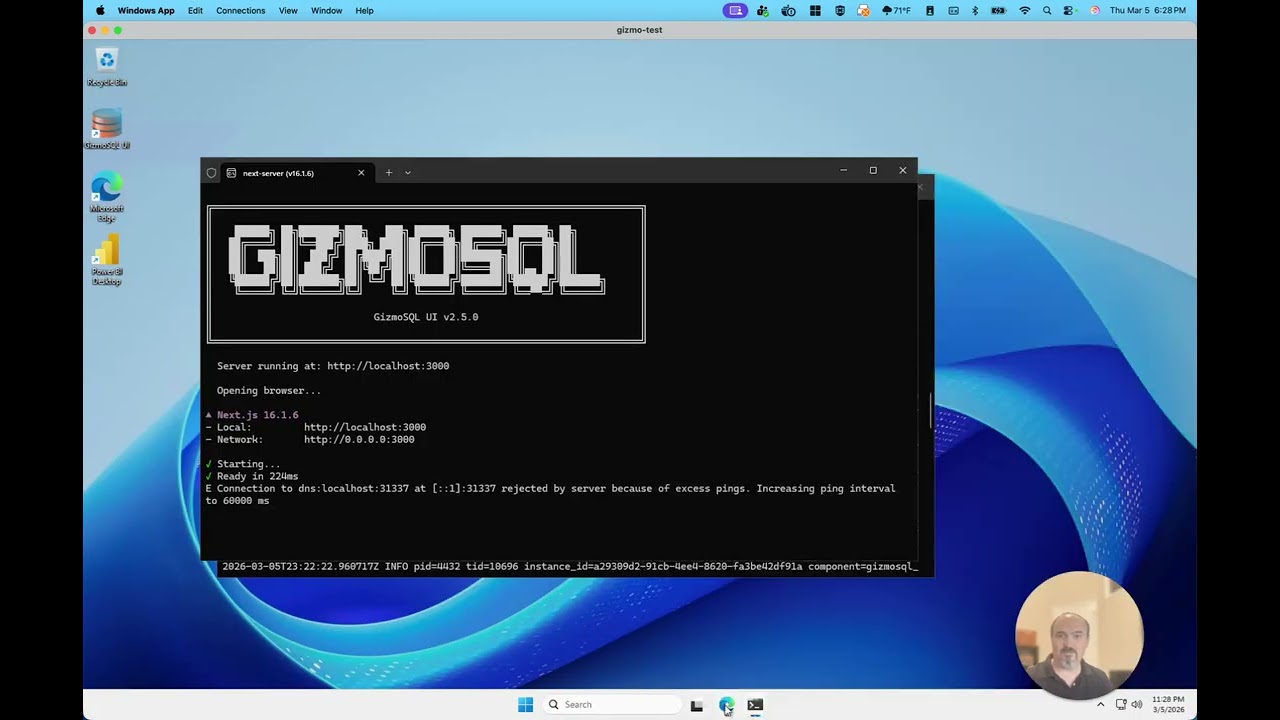Open the battery status menu

pos(998,11)
